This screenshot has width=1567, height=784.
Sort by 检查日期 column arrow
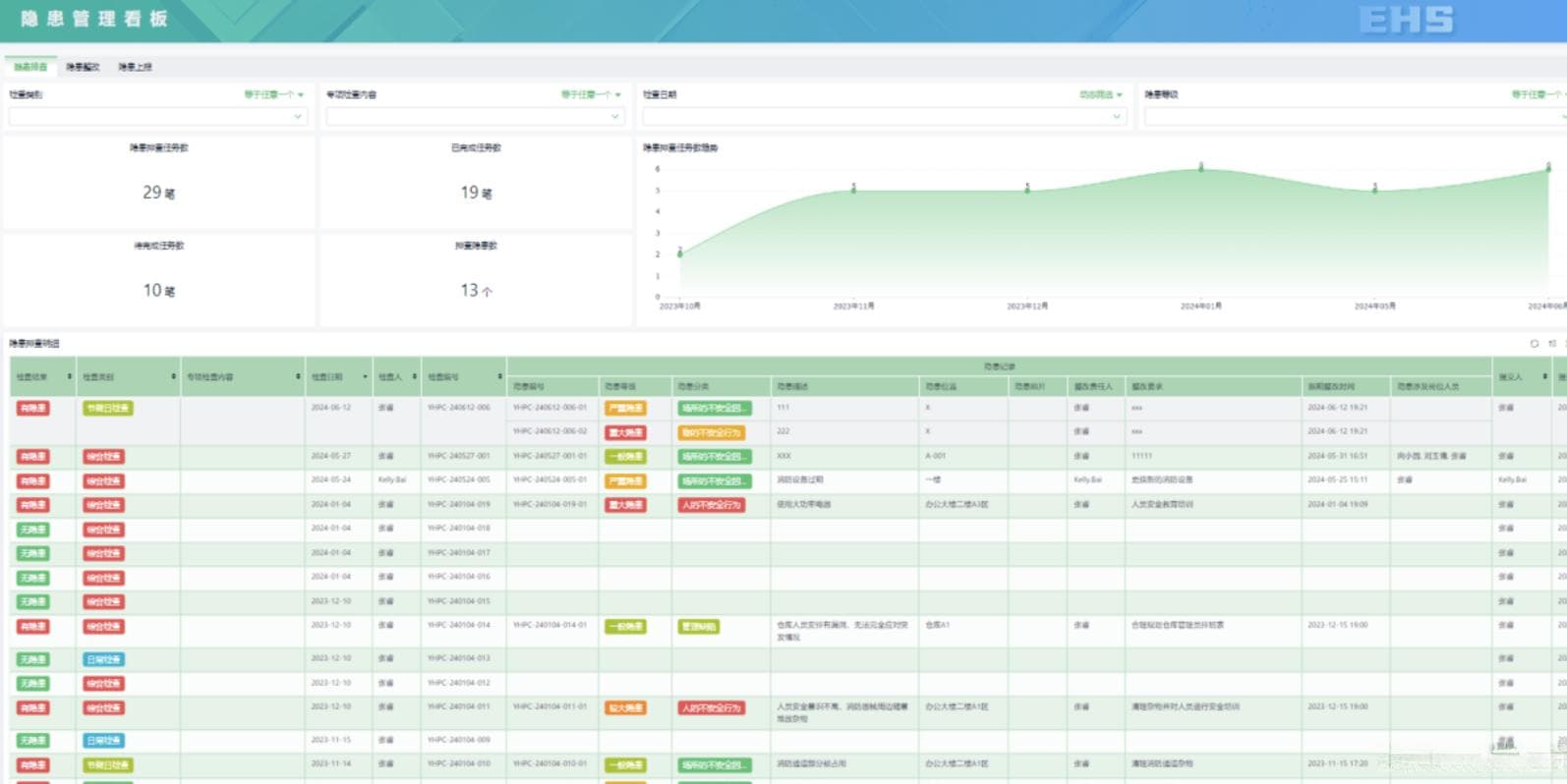(x=365, y=376)
